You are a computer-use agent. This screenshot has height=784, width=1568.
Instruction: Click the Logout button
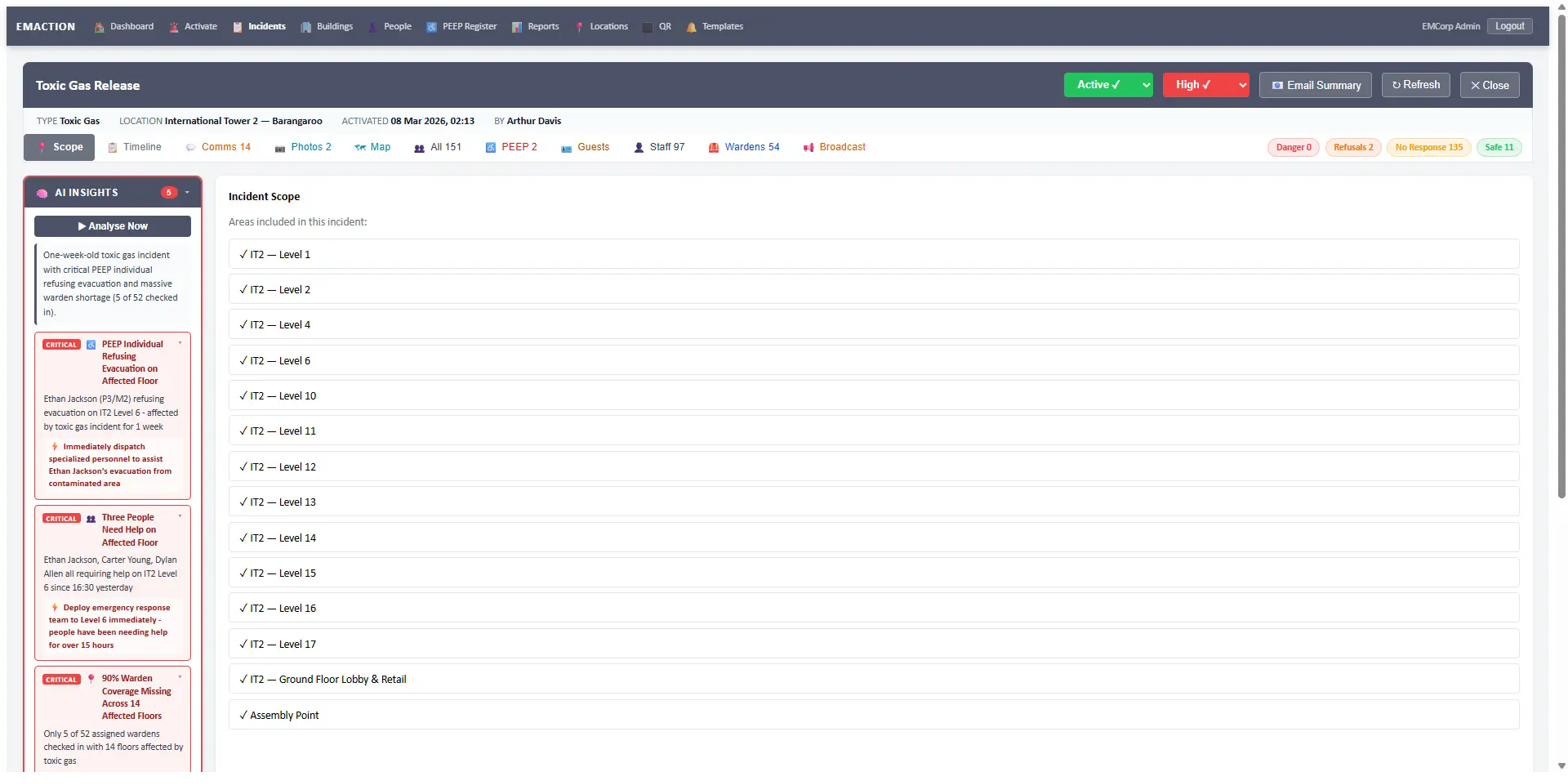1509,26
